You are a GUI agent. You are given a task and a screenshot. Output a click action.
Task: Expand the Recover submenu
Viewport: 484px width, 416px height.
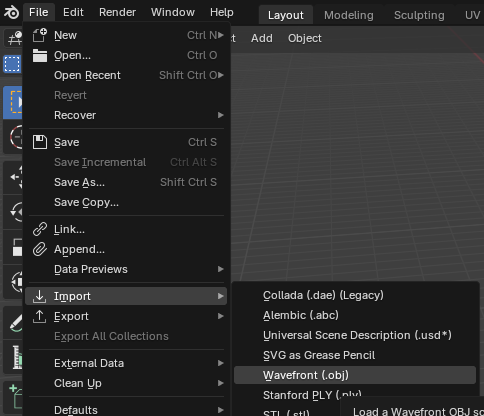pyautogui.click(x=126, y=115)
